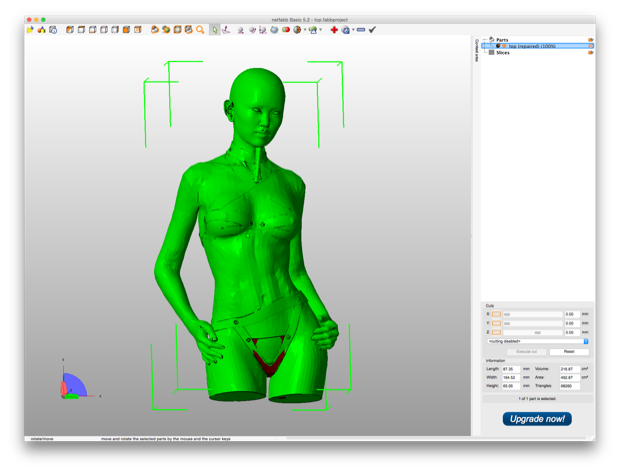
Task: Select the 'top (repaired)' part in tree
Action: 532,46
